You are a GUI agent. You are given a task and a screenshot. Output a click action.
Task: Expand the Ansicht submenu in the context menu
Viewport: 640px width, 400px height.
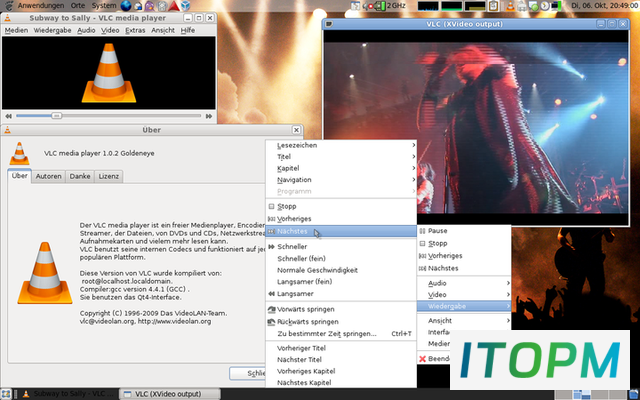(x=464, y=321)
